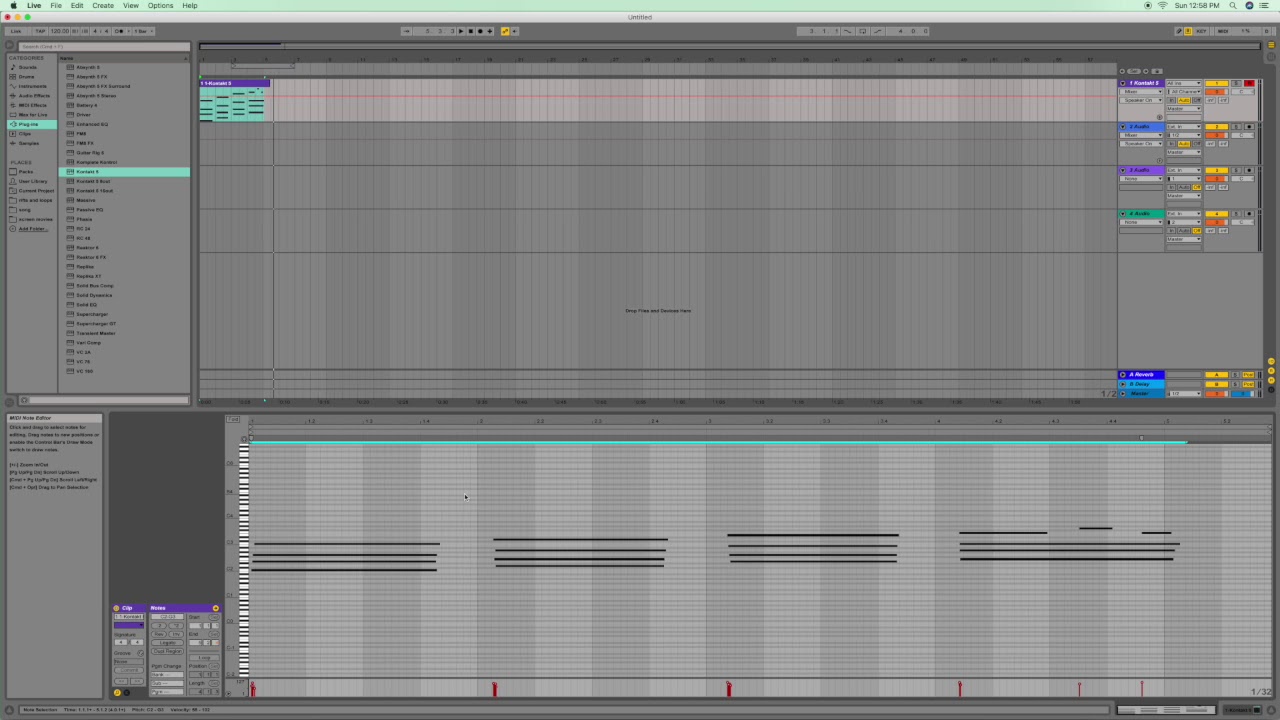Open the User Library place
Screen dimensions: 1280x720
[x=32, y=181]
